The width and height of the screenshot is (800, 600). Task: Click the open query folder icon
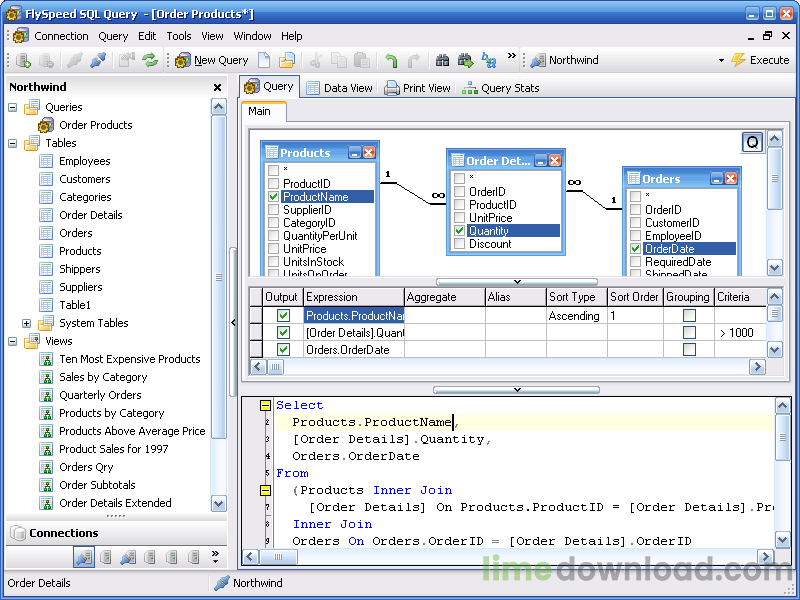coord(287,60)
